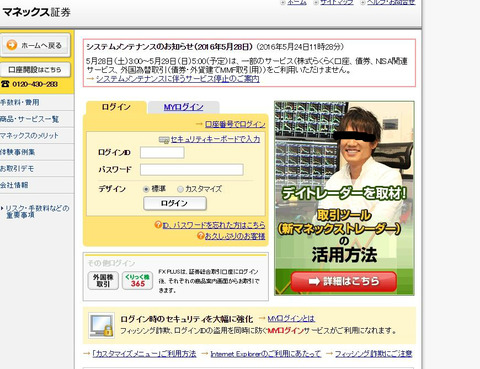Click help icon beside forgotten password link

158,225
